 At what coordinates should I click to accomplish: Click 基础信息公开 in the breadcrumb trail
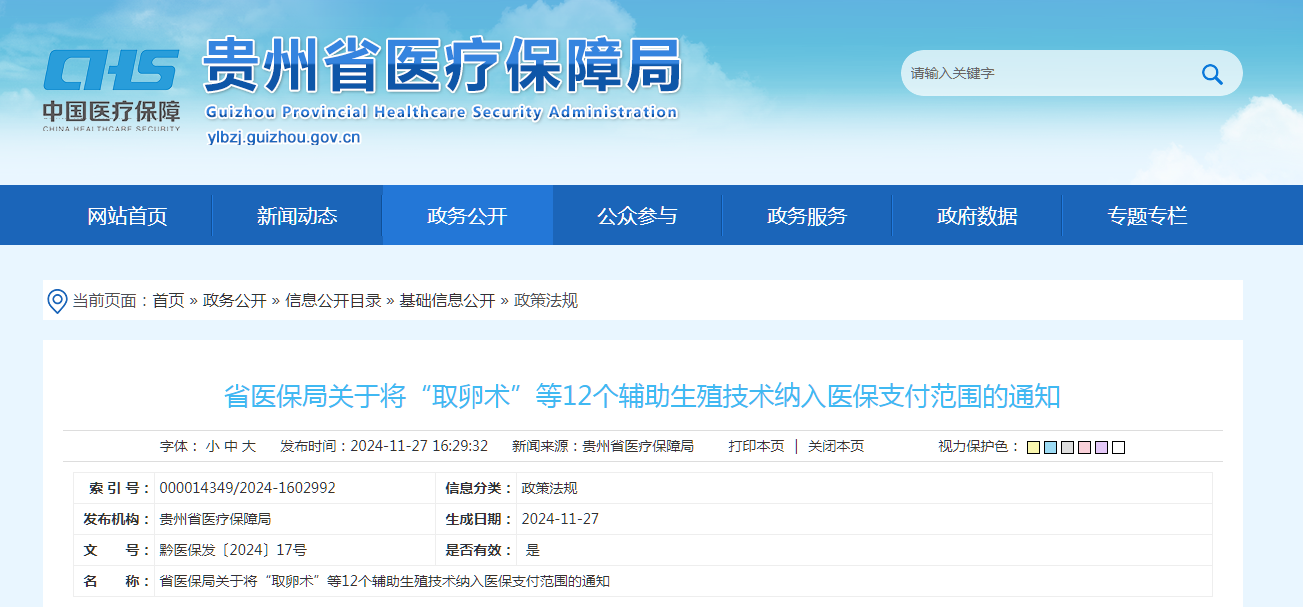444,300
